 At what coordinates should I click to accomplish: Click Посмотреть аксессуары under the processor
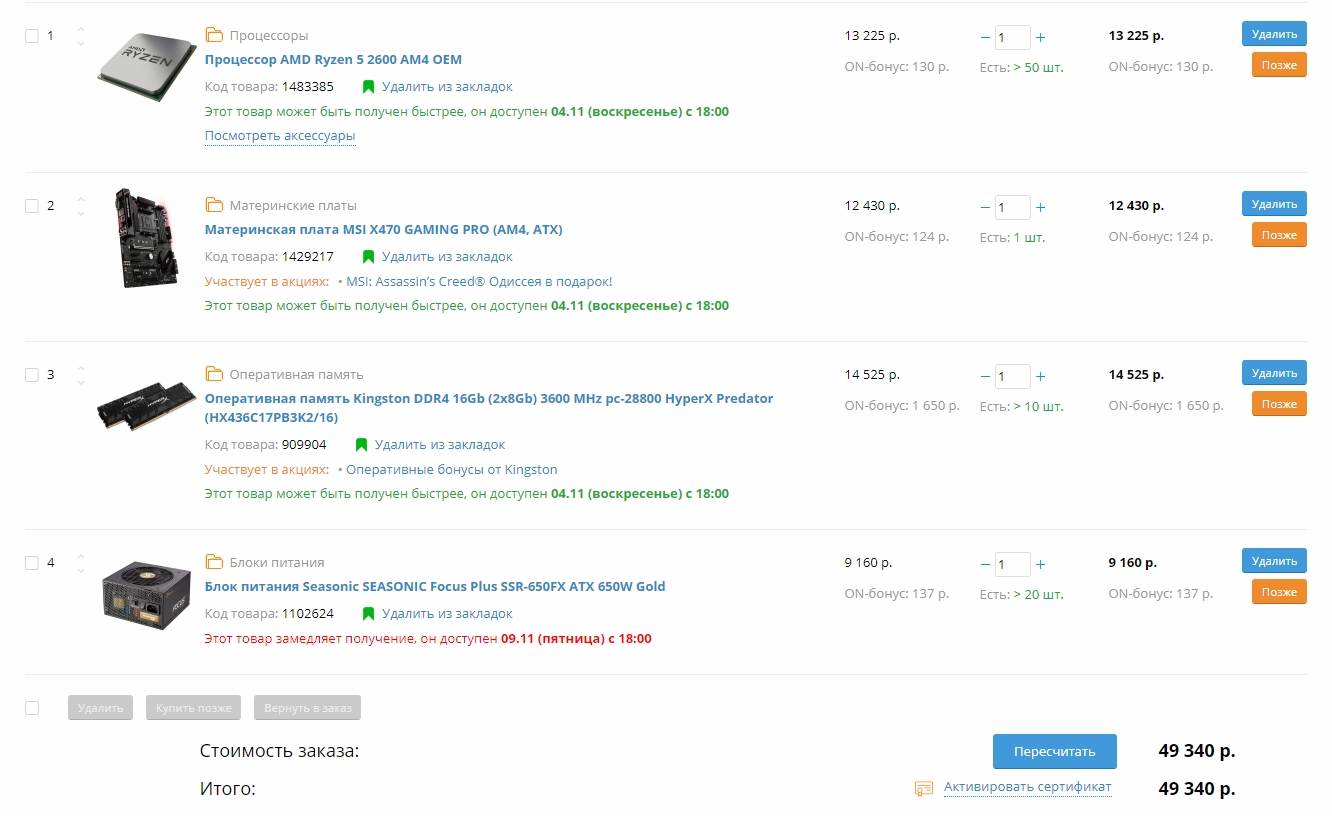(x=280, y=135)
